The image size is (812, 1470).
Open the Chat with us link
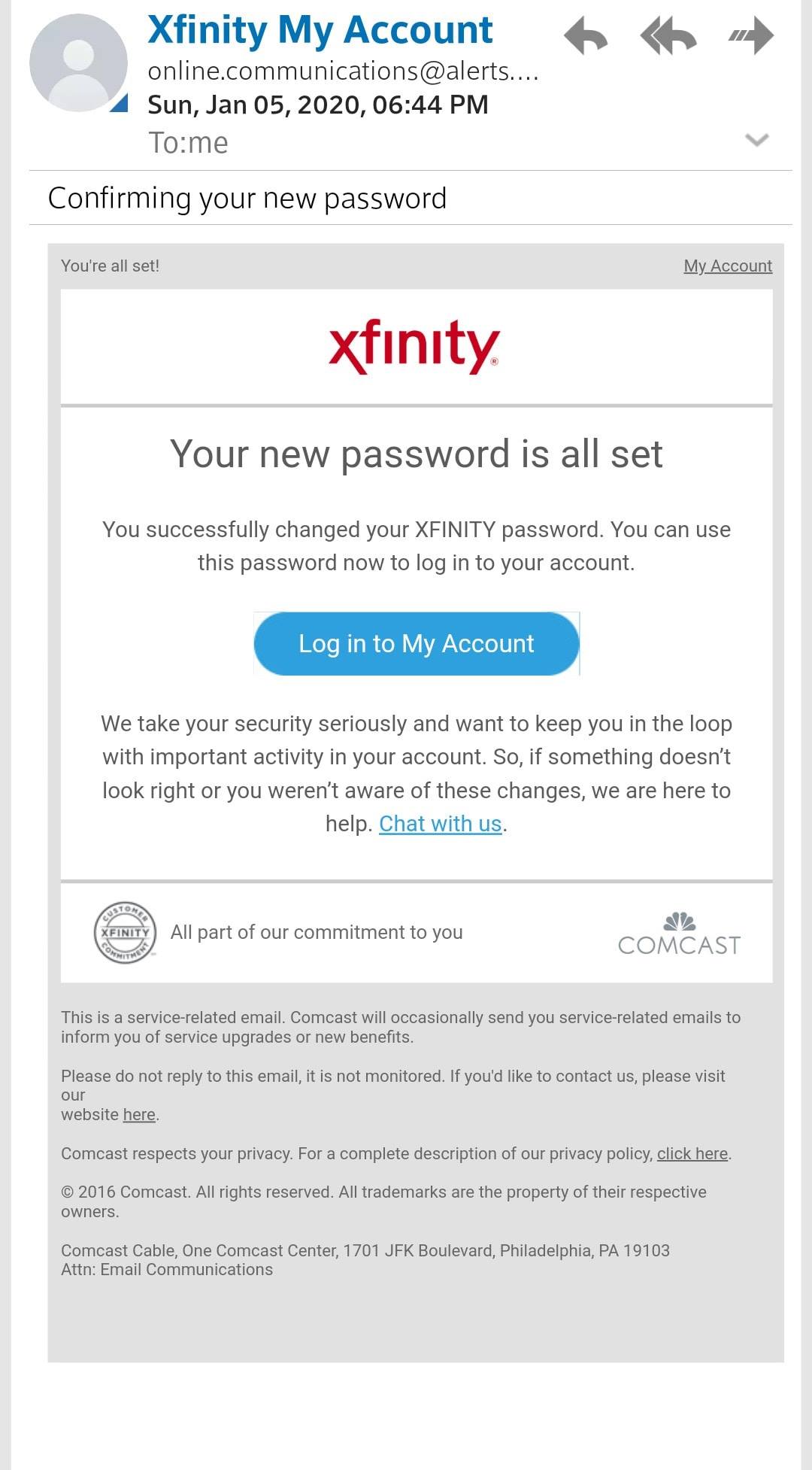coord(441,824)
